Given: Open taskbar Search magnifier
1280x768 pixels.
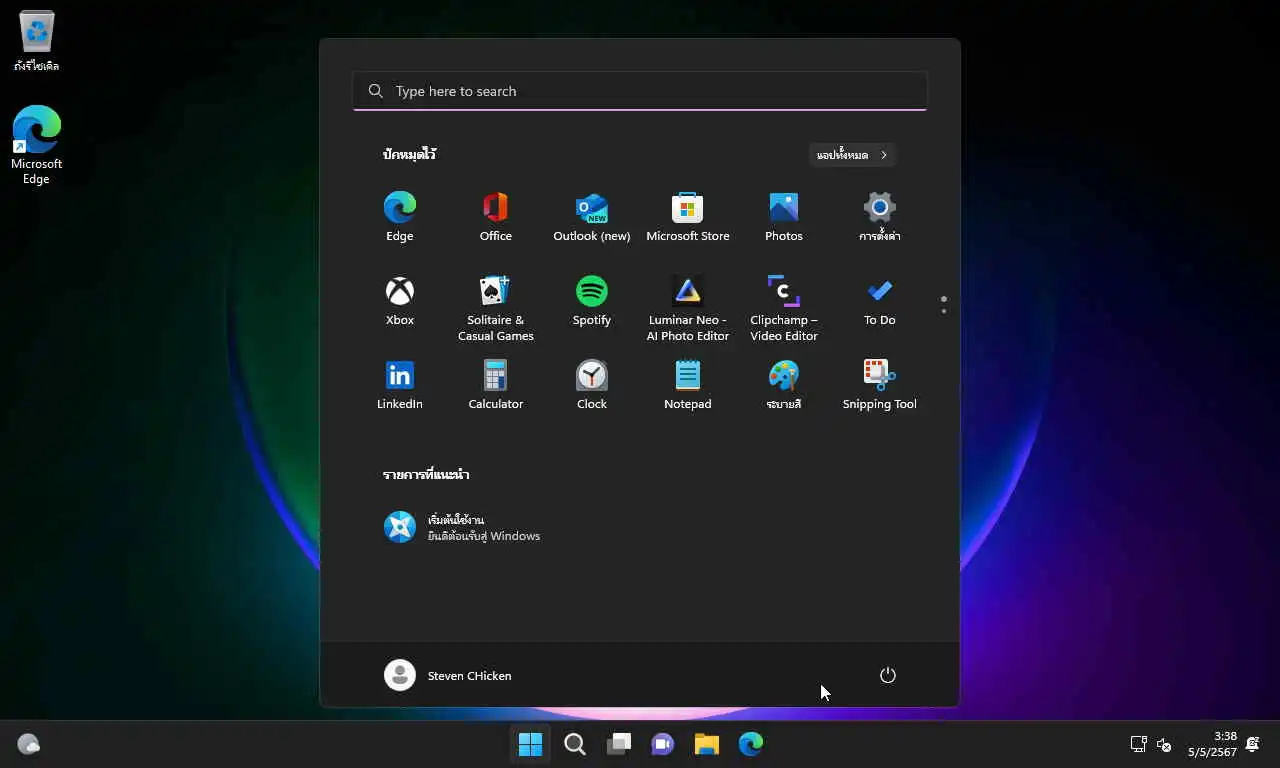Looking at the screenshot, I should (x=574, y=744).
